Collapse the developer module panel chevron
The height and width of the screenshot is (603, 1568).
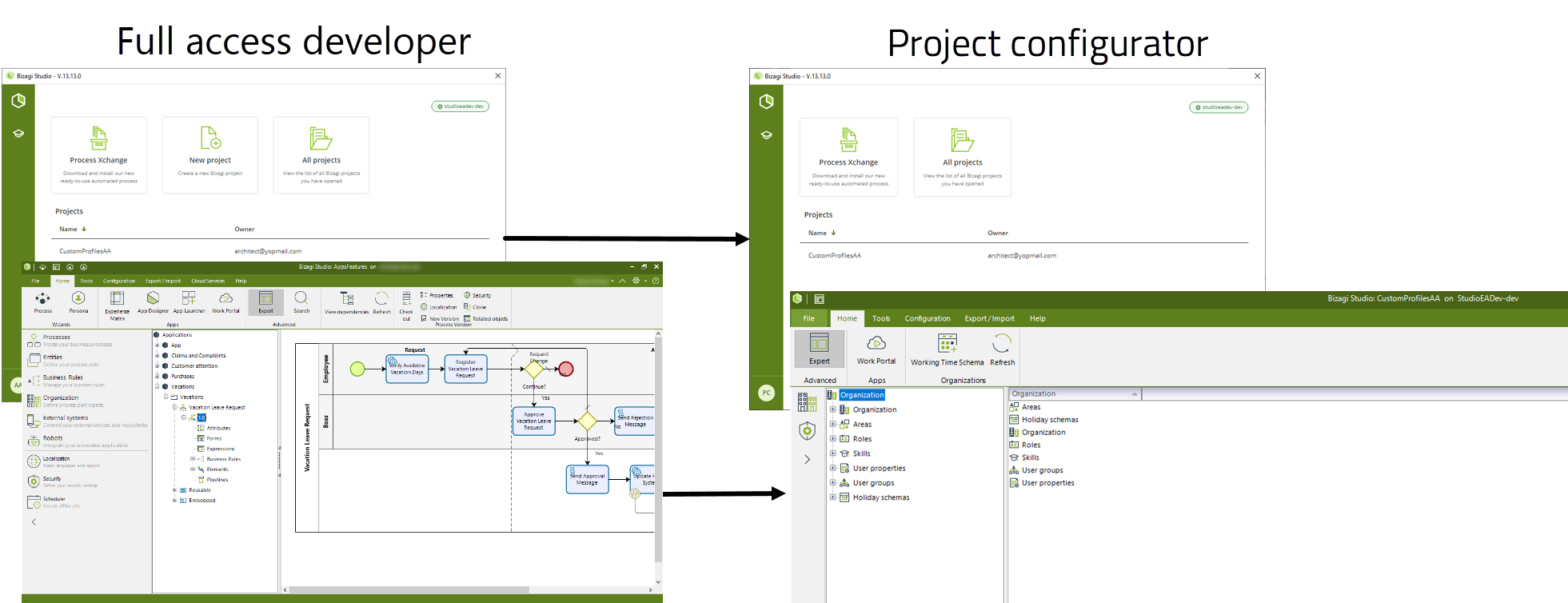pos(34,521)
